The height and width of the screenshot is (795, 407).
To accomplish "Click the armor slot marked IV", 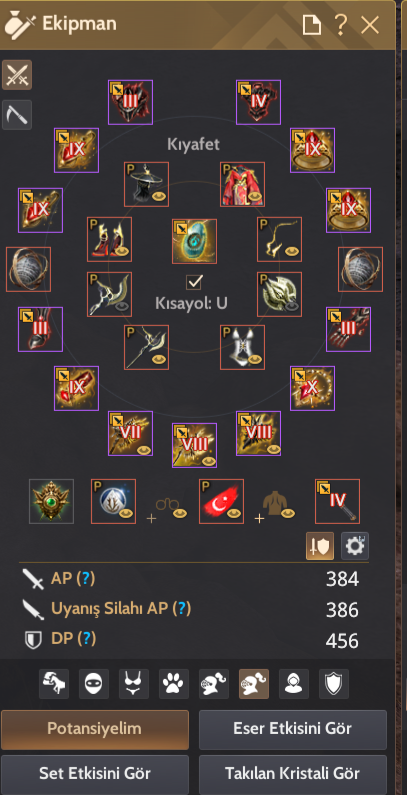I will (x=258, y=102).
